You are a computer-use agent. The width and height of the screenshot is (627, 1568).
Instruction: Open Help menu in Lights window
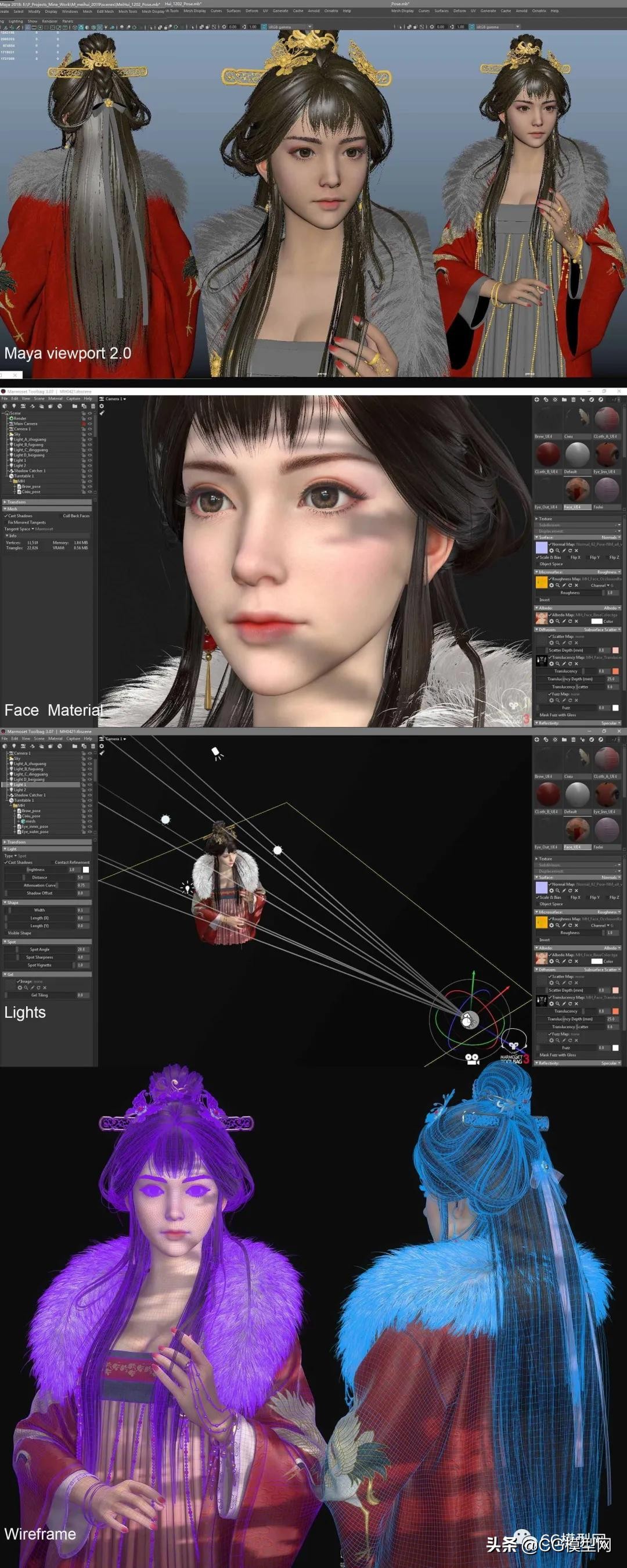point(88,739)
